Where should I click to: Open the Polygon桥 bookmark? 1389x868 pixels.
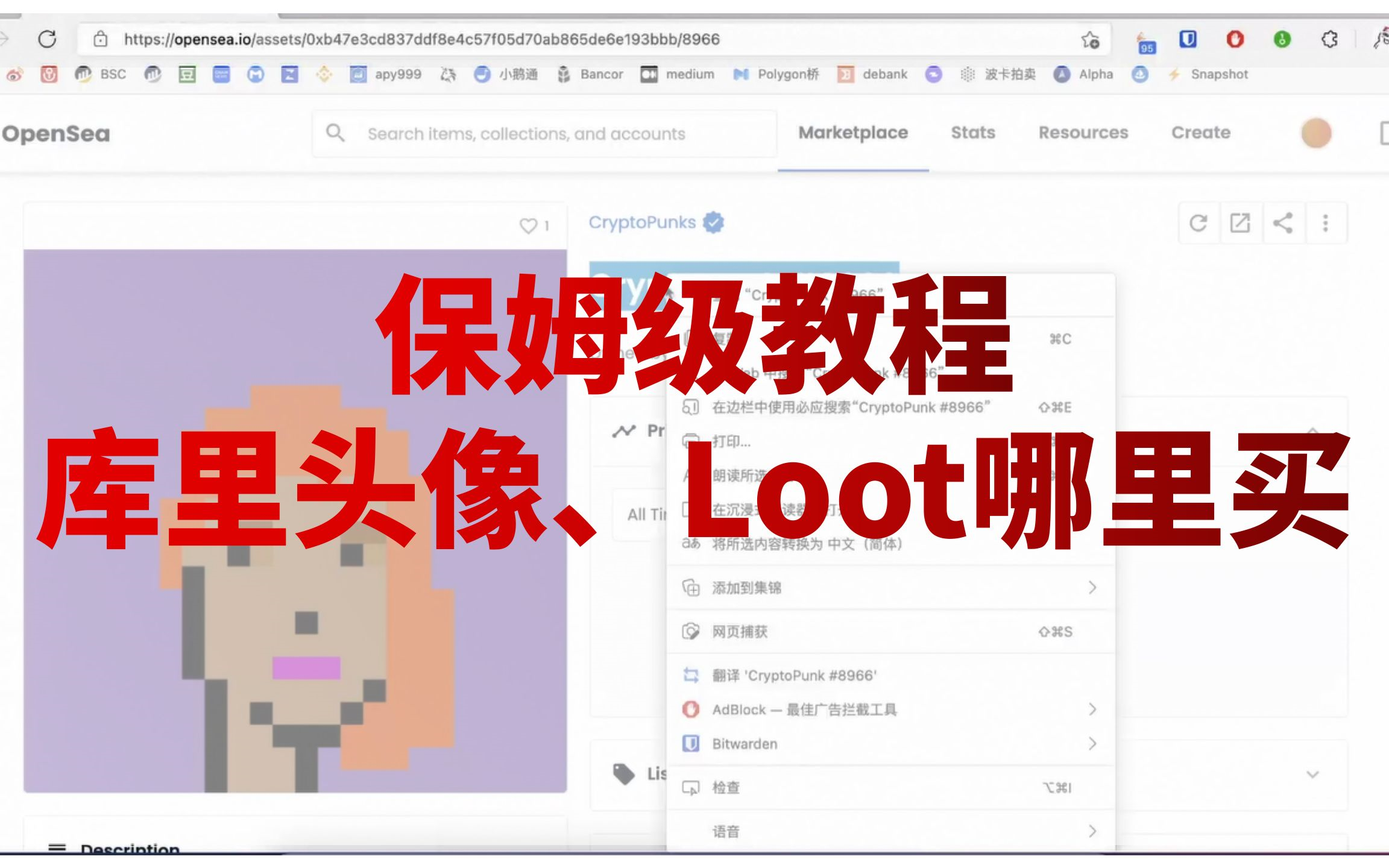(776, 74)
